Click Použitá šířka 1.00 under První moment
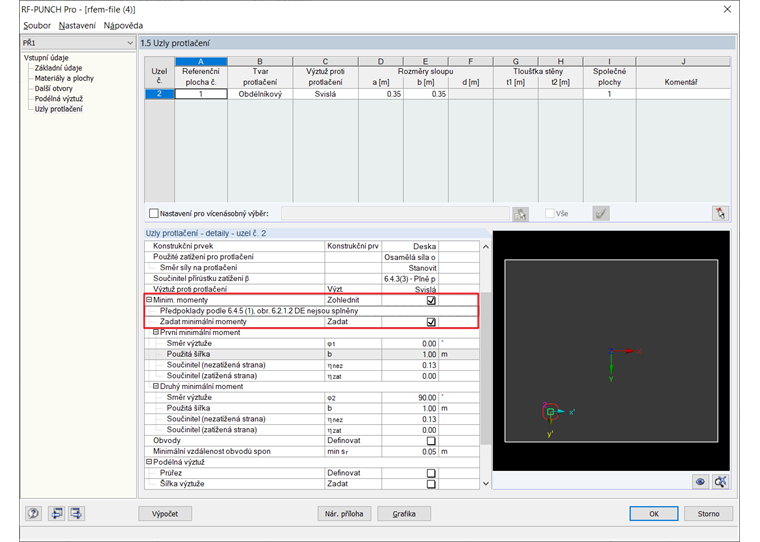 click(410, 354)
